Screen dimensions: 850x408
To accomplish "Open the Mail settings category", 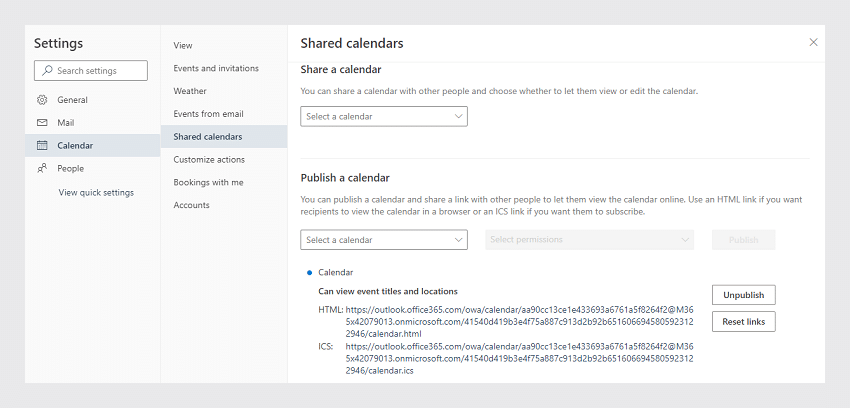I will [92, 122].
